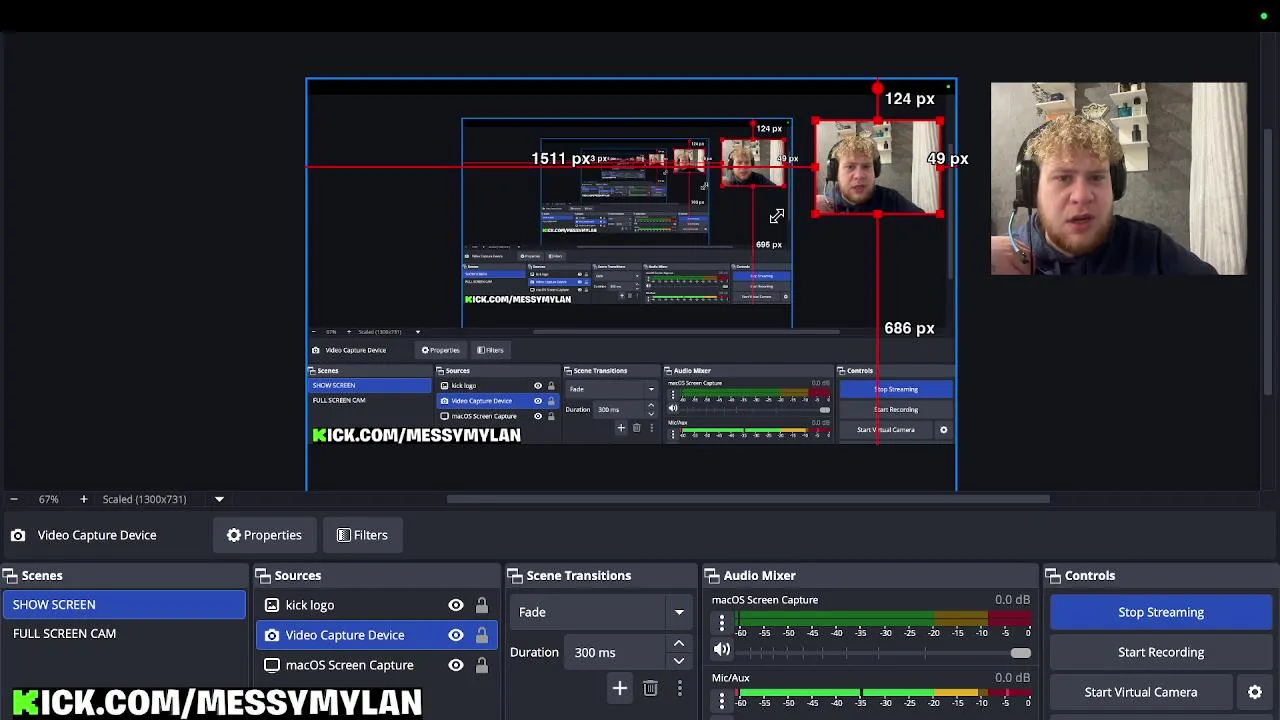Toggle lock on Video Capture Device source
Viewport: 1280px width, 720px height.
[x=482, y=635]
